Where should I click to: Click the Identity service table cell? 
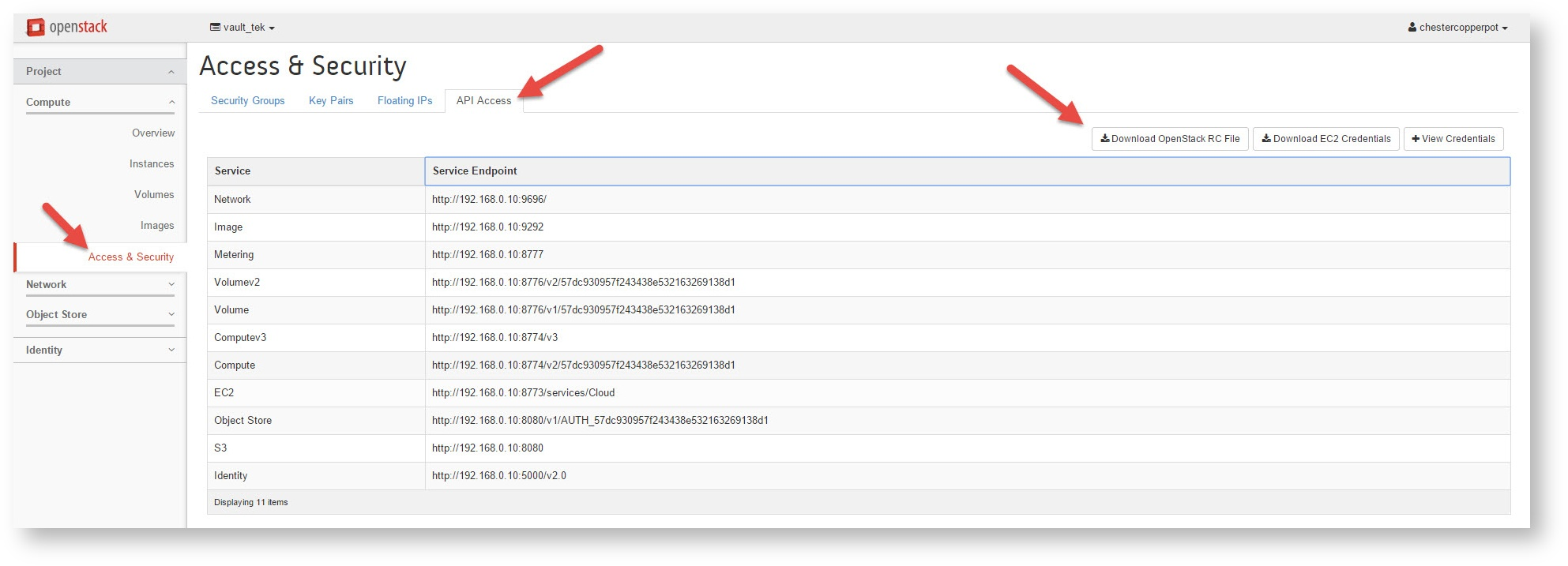point(316,476)
